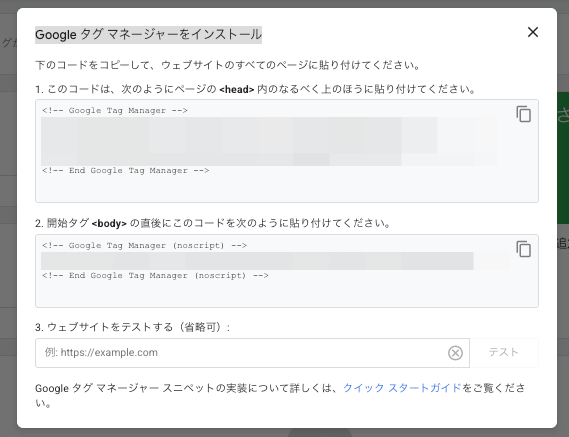Click step 1 instruction mentioning <head>
The width and height of the screenshot is (569, 437).
click(x=255, y=89)
